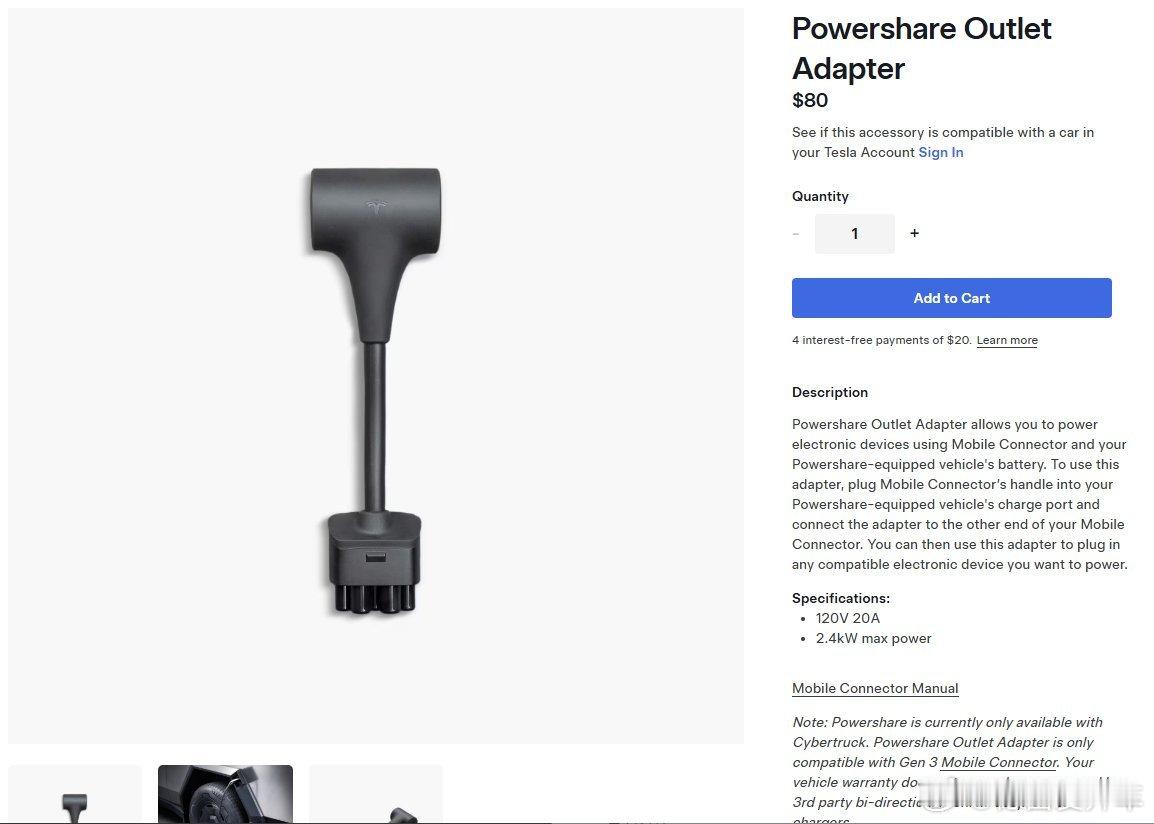
Task: Click the Powershare Outlet Adapter title
Action: [x=921, y=49]
